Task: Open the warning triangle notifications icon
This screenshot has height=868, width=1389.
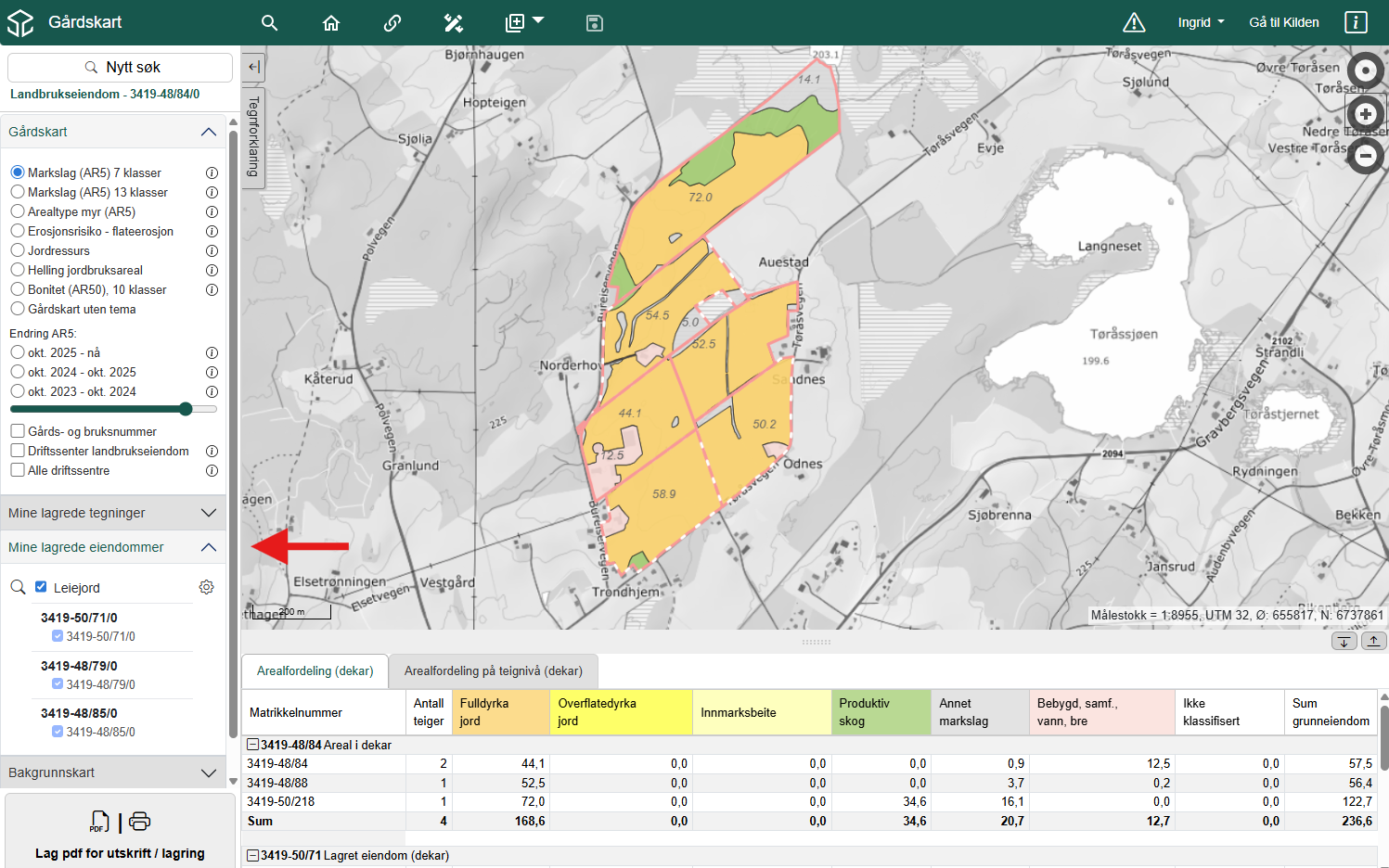Action: click(1134, 22)
